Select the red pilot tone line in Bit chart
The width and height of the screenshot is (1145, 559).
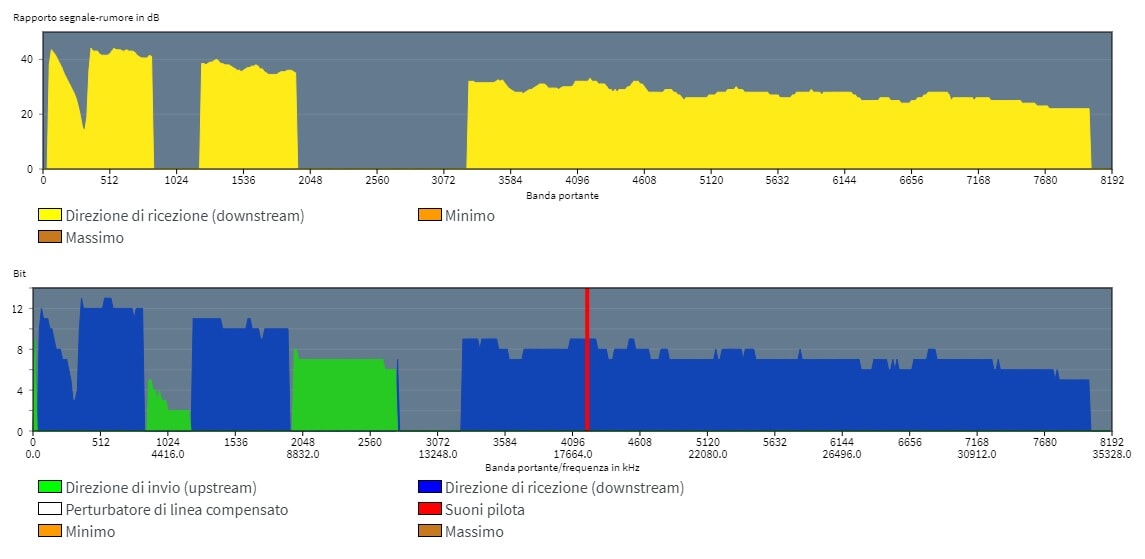[587, 360]
